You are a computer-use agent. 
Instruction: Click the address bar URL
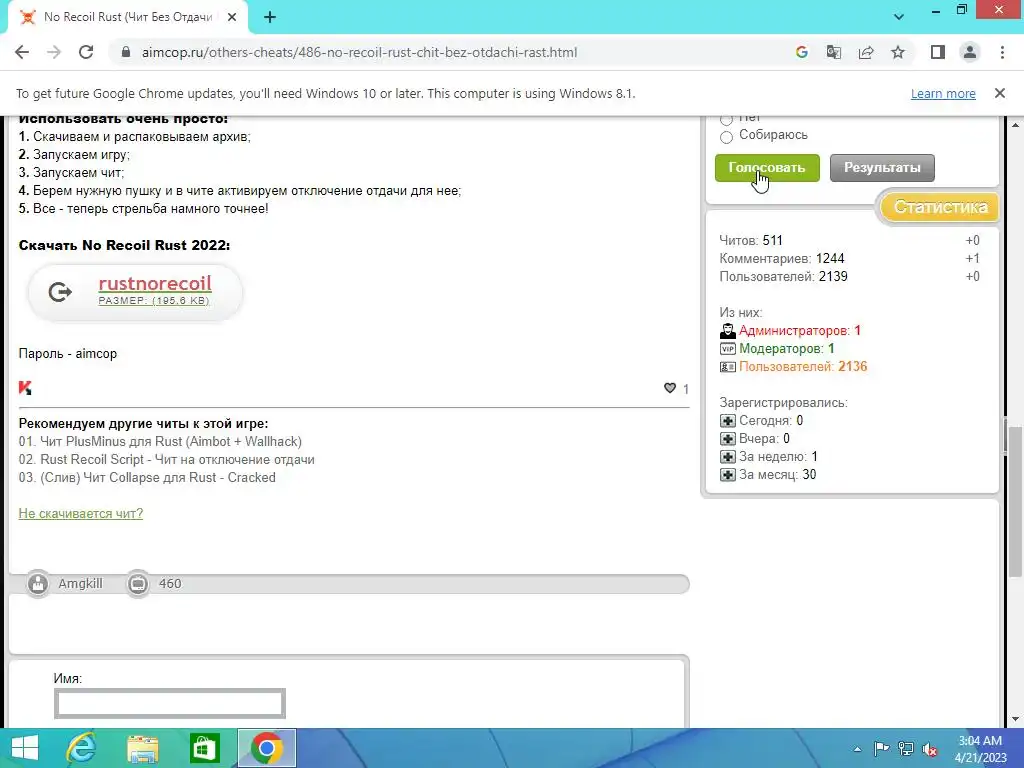(x=359, y=52)
